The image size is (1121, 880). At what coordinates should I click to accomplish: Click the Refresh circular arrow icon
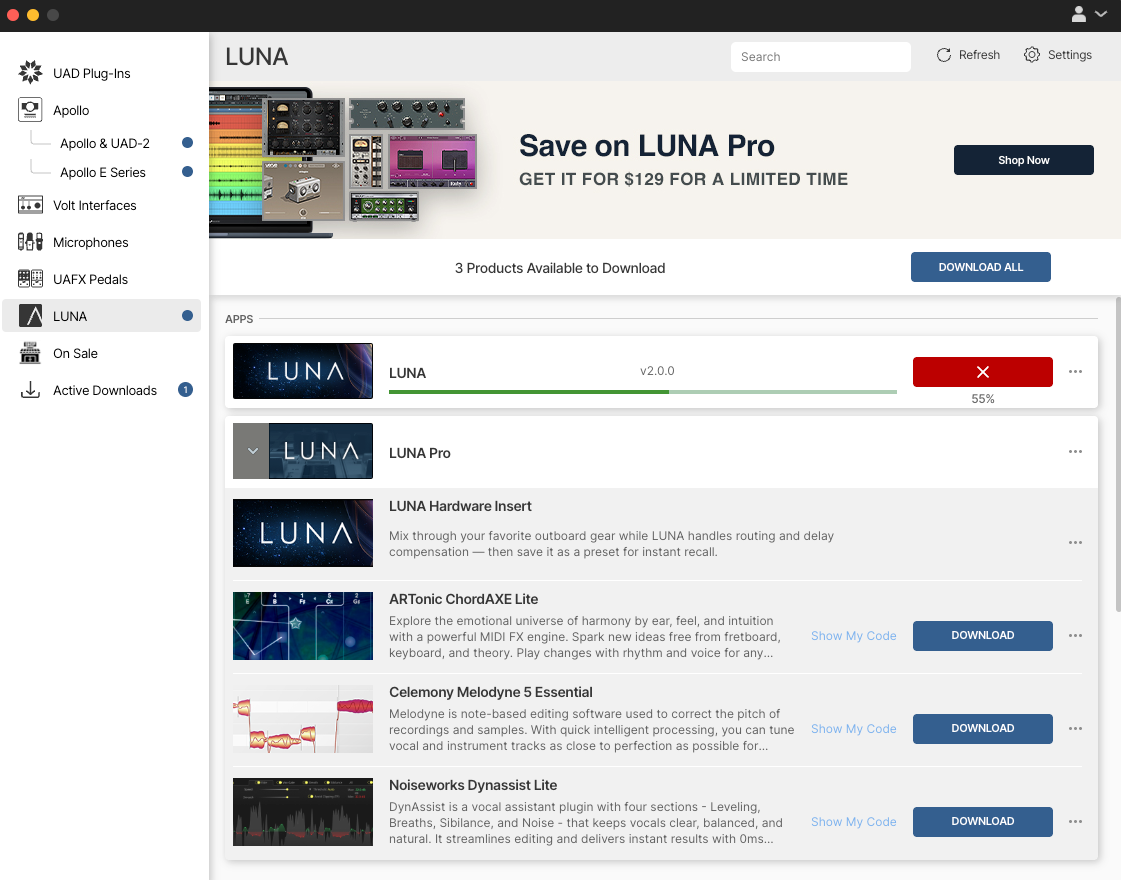(x=944, y=55)
